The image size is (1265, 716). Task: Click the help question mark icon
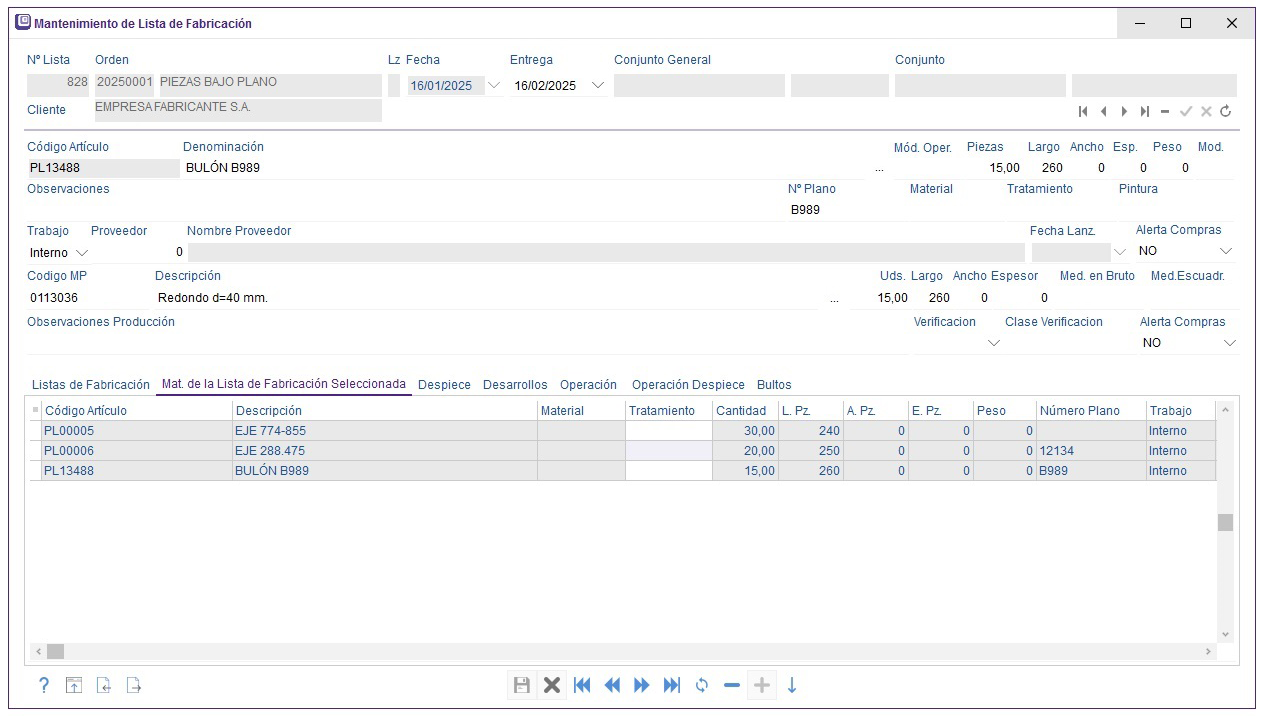tap(44, 685)
